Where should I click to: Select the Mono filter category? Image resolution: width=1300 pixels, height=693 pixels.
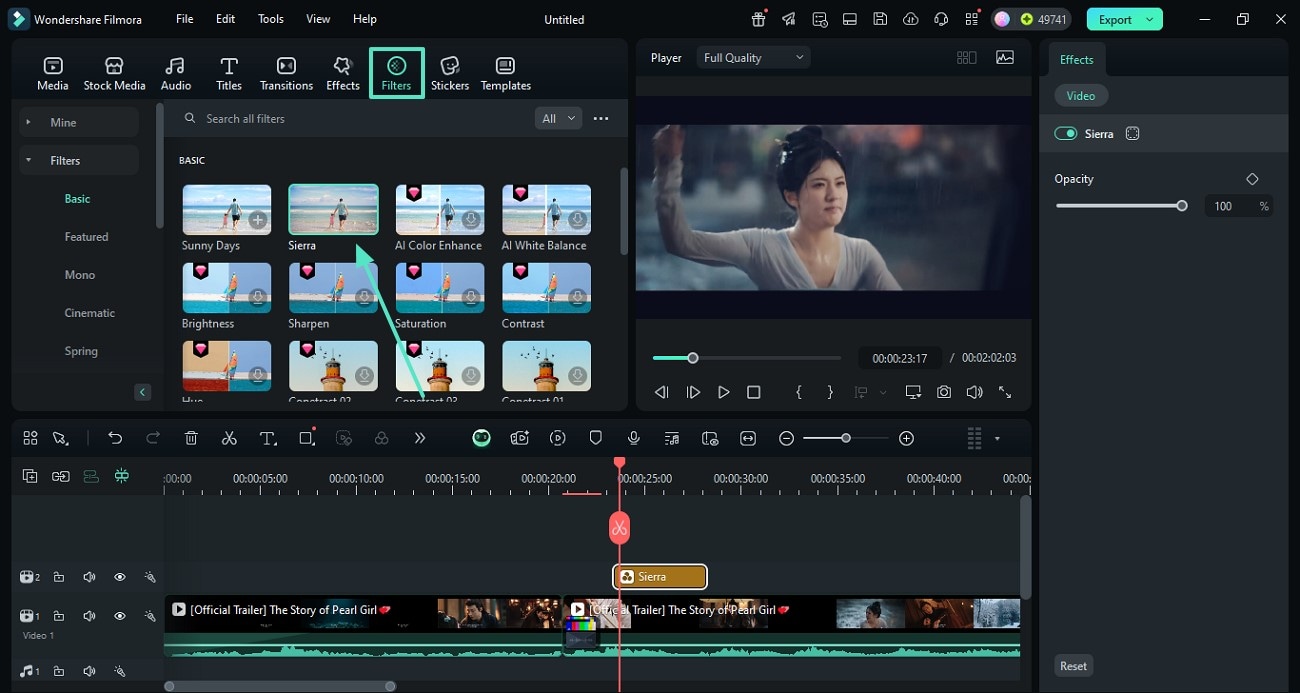pos(80,275)
